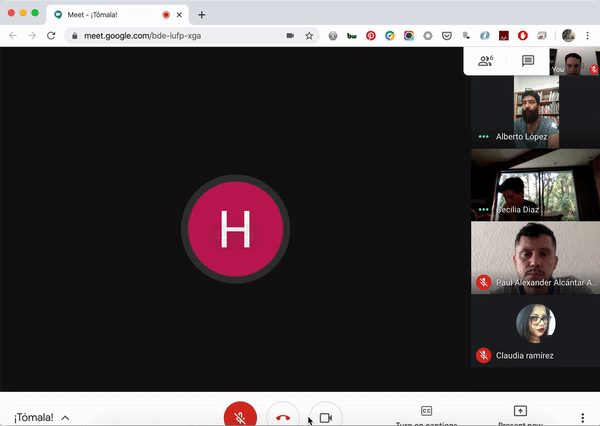Open camera permission icon in address bar
This screenshot has height=426, width=600.
coord(290,36)
